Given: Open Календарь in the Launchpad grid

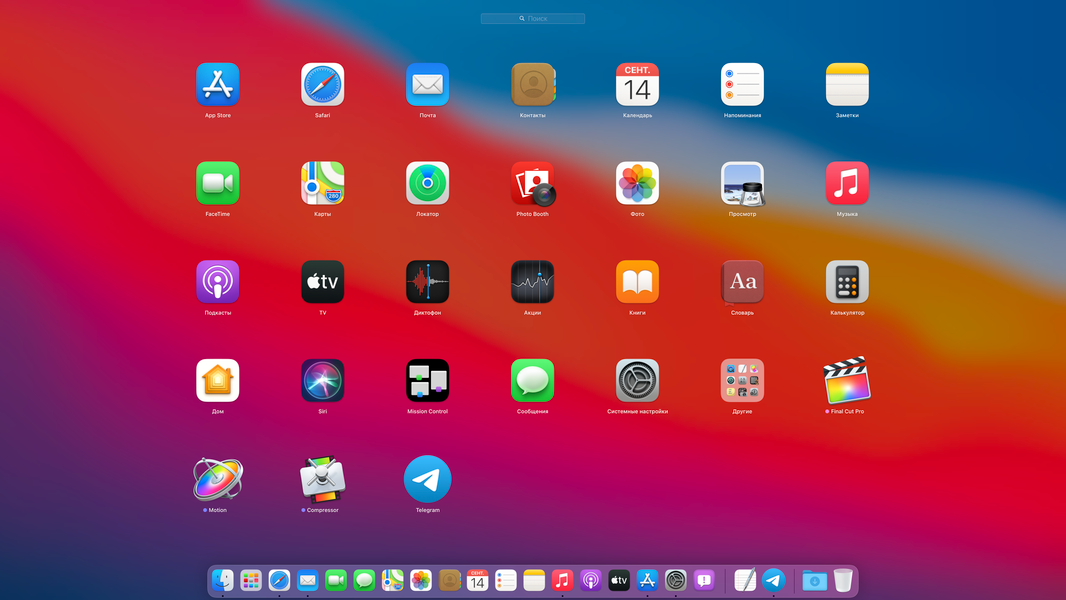Looking at the screenshot, I should tap(637, 84).
